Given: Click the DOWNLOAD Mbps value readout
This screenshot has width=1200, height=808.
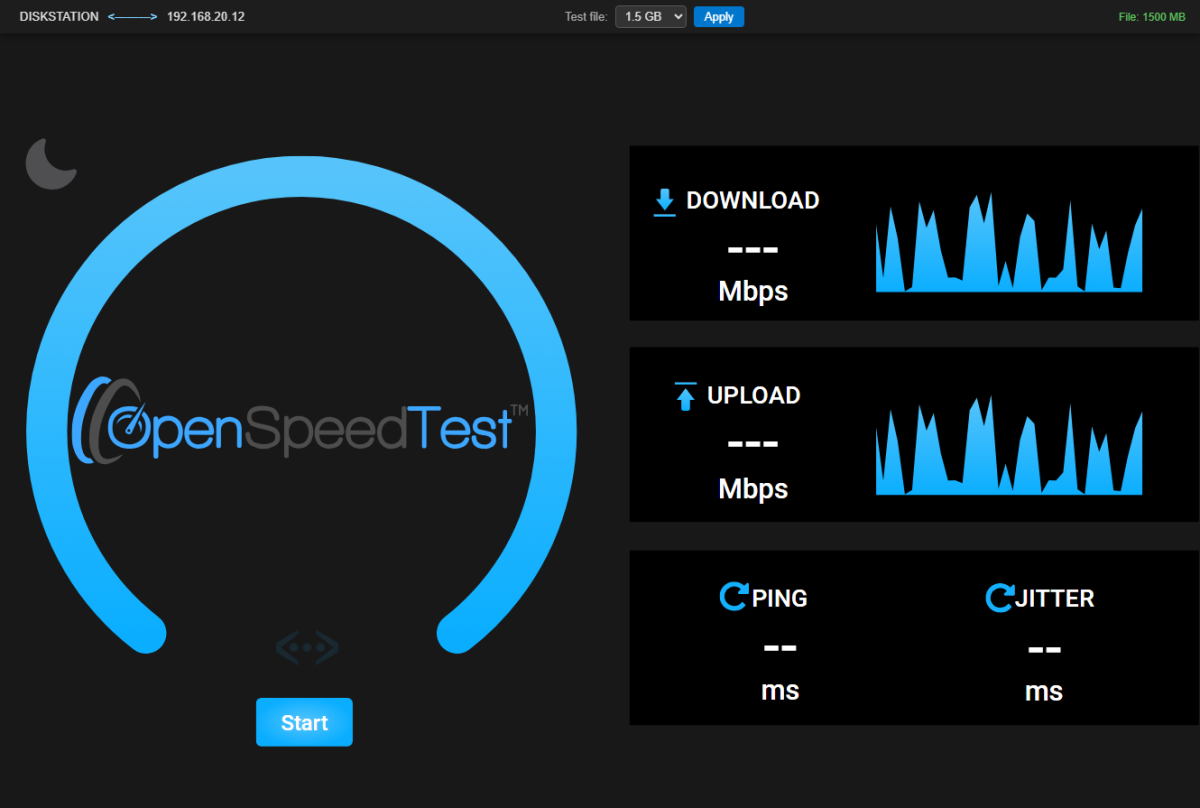Looking at the screenshot, I should pyautogui.click(x=753, y=250).
